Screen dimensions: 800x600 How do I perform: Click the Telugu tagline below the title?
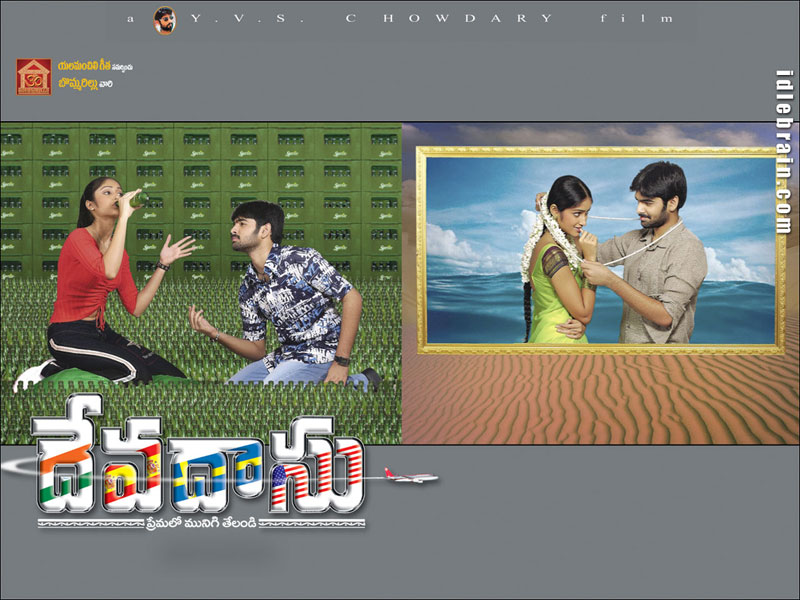tap(202, 522)
